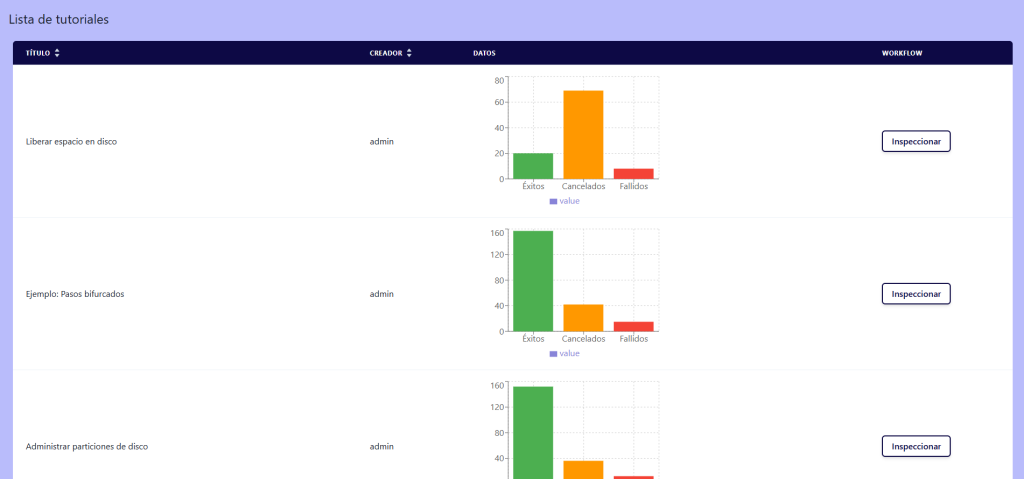The image size is (1024, 479).
Task: Click orange Cancelados bar in Liberar espacio chart
Action: pyautogui.click(x=583, y=134)
